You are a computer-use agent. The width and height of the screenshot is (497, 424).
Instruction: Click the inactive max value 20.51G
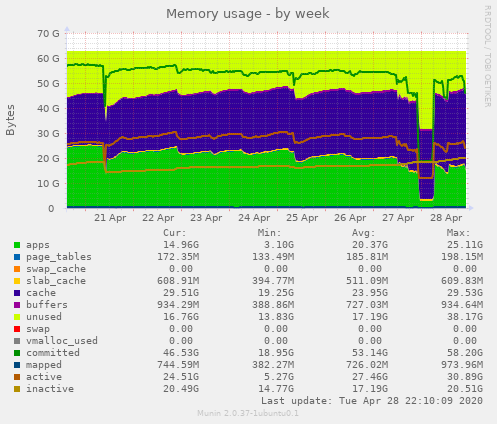[x=465, y=389]
